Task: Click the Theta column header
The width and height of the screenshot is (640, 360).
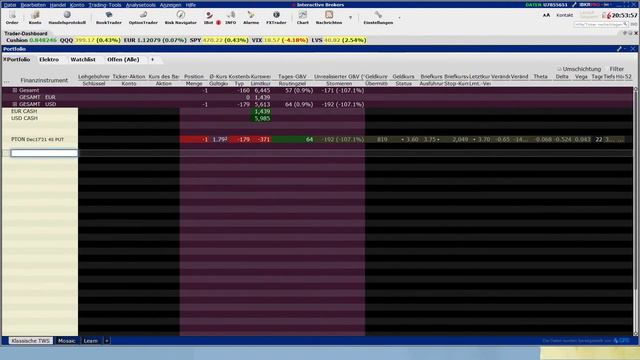Action: click(x=540, y=76)
